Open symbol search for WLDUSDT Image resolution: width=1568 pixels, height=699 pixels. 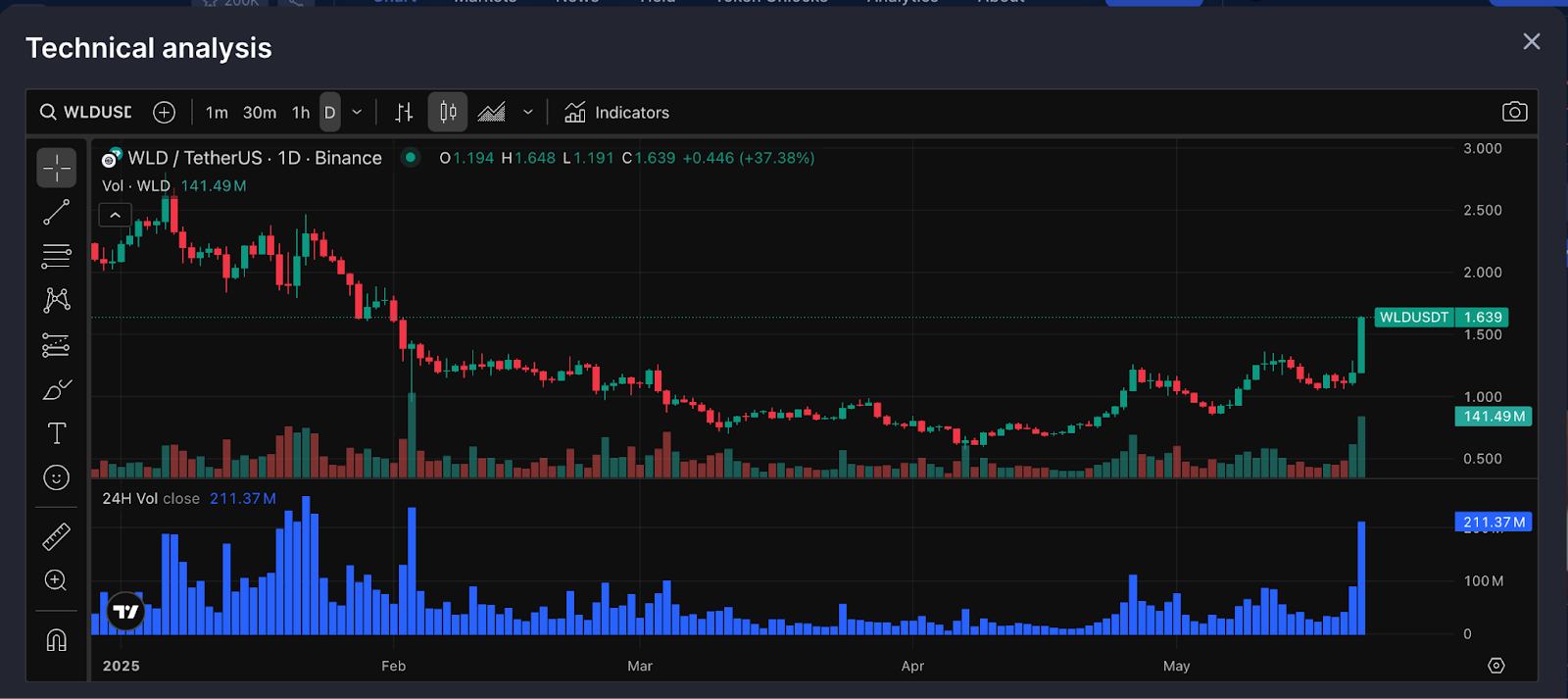pos(85,113)
